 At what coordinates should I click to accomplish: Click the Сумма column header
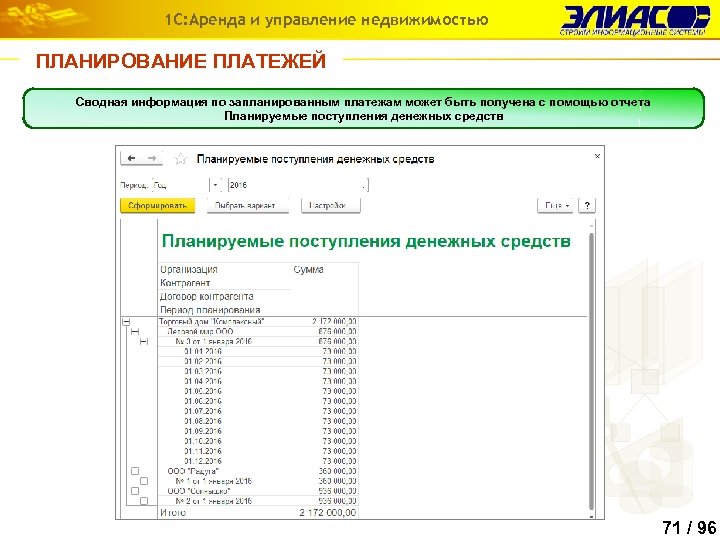pyautogui.click(x=309, y=270)
